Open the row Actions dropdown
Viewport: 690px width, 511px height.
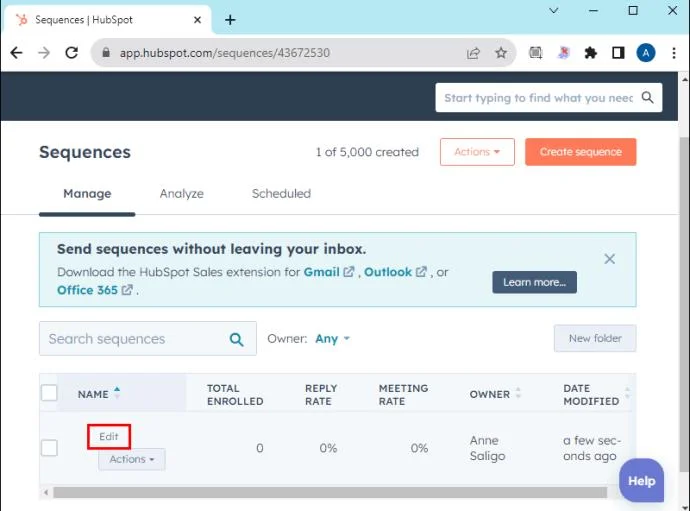pyautogui.click(x=132, y=459)
